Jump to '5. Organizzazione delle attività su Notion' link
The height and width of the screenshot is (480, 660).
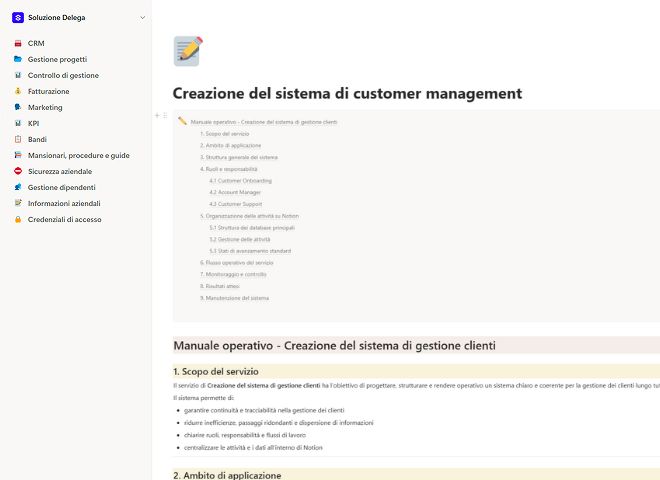tap(249, 216)
